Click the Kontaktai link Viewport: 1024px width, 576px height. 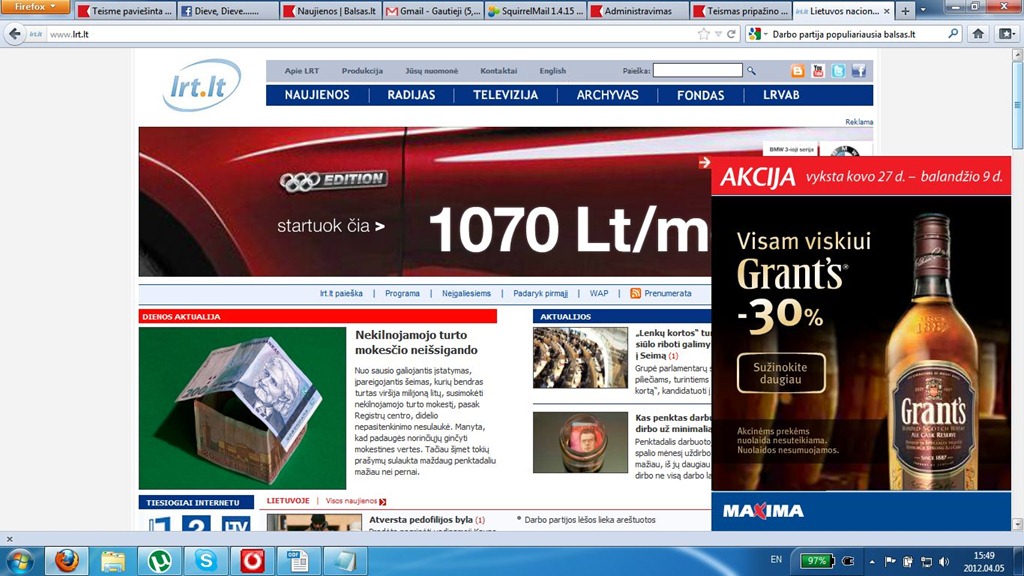tap(498, 71)
